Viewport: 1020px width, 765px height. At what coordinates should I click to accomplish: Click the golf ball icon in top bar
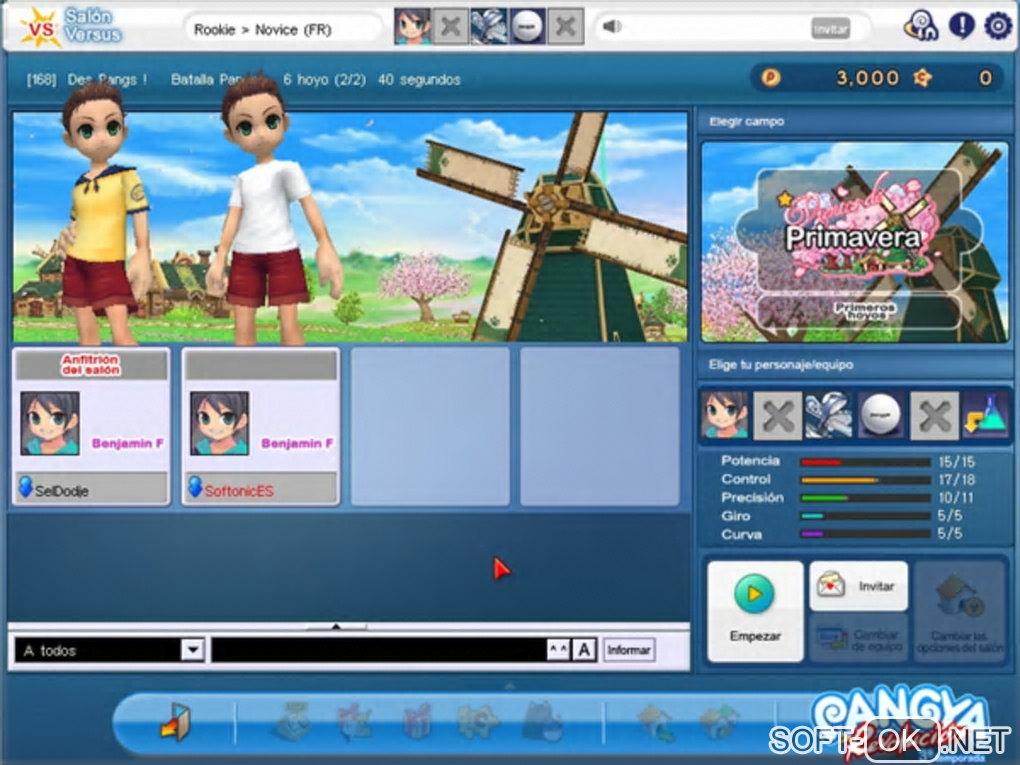[527, 27]
